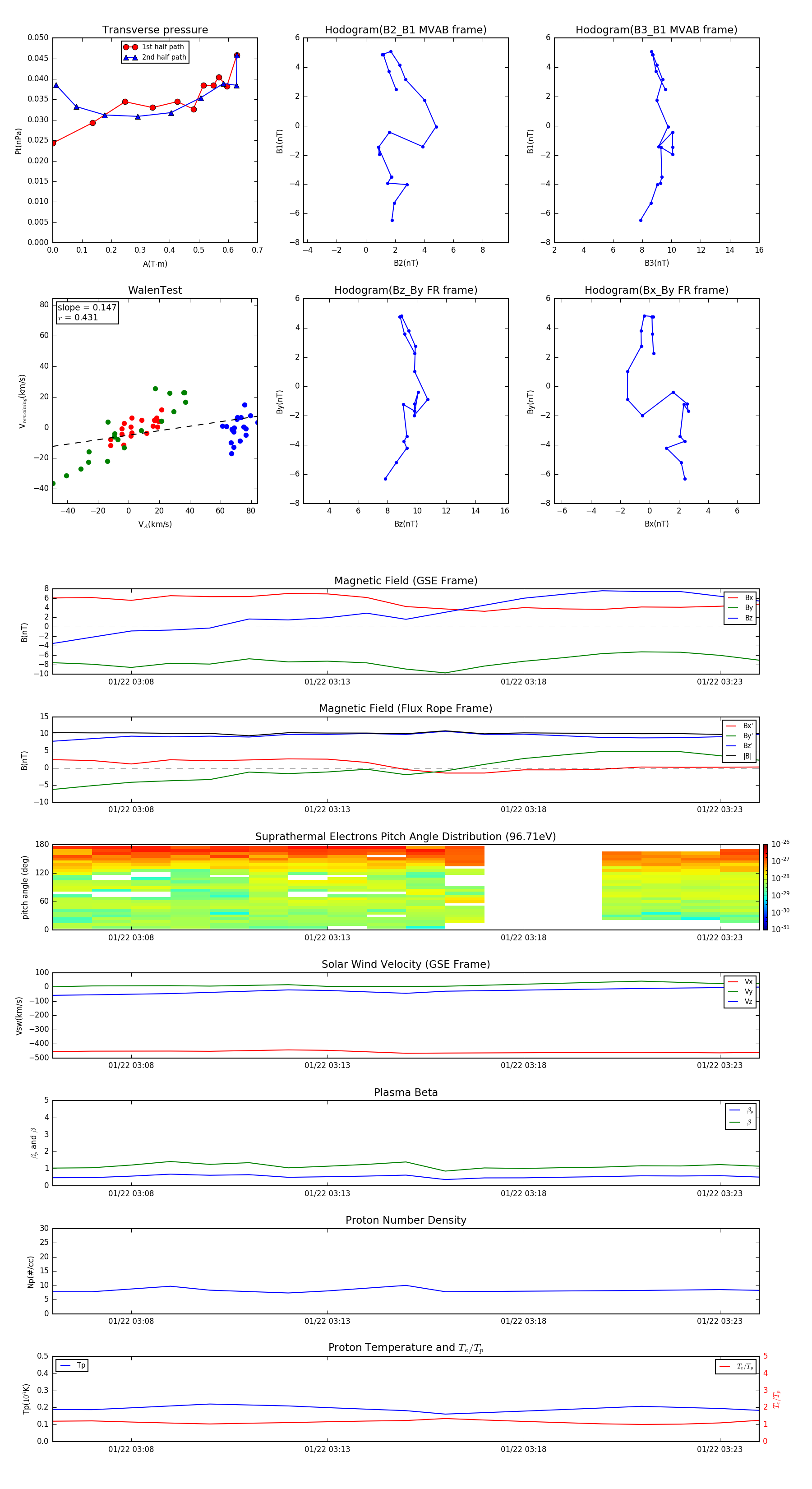Click the 'Proton Temperature and Te/Tp' title
The image size is (812, 1489).
(406, 1348)
